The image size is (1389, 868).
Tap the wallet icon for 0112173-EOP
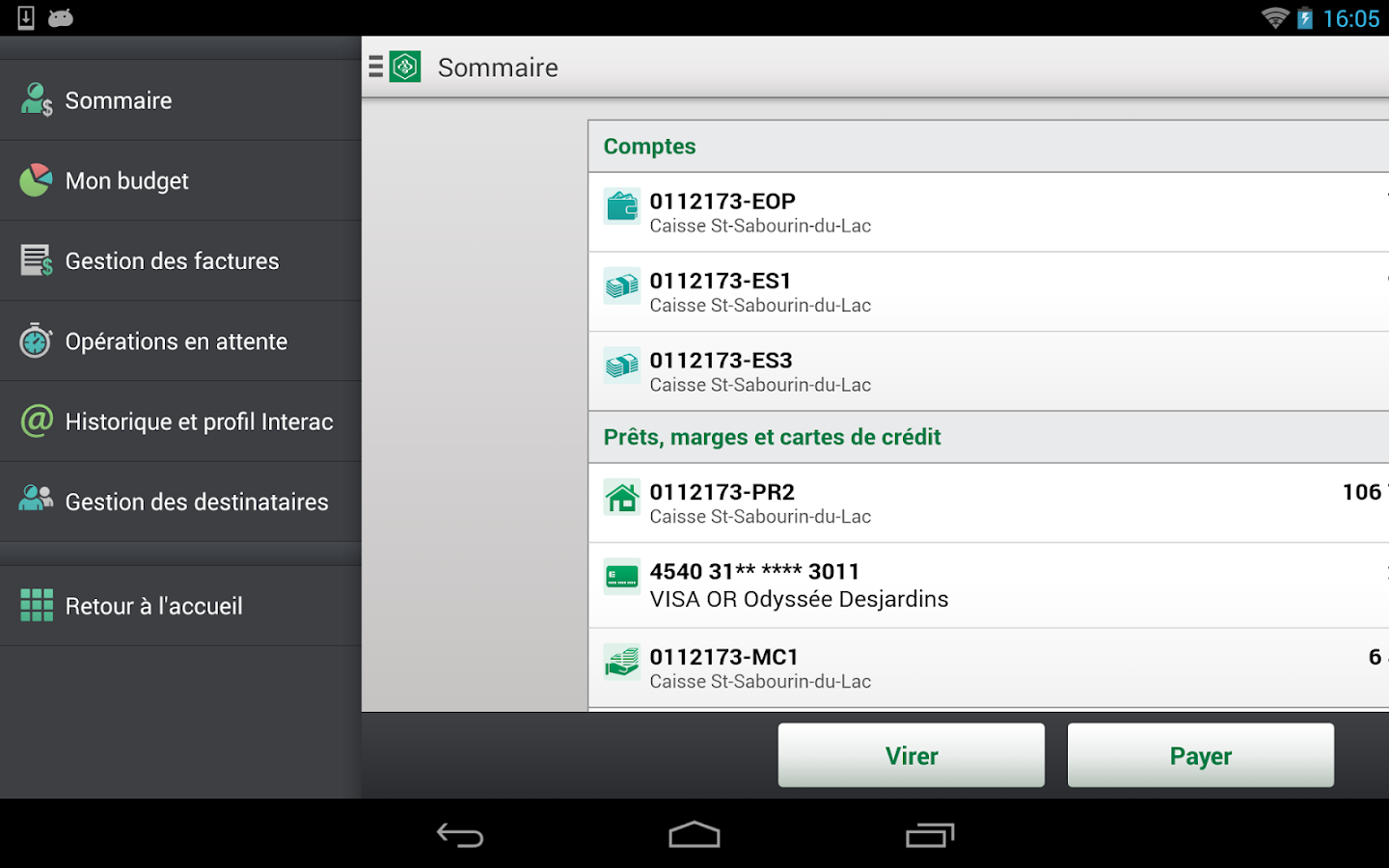tap(622, 206)
